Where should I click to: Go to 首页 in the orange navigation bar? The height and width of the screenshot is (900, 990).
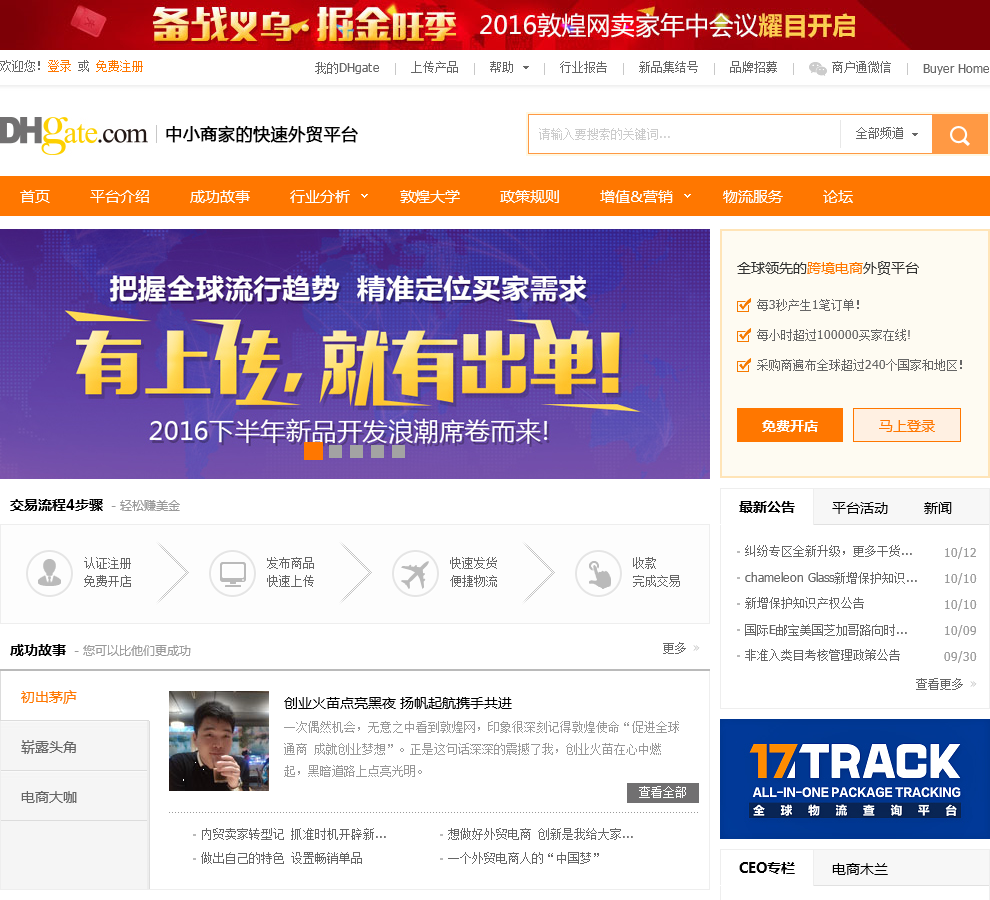click(35, 196)
